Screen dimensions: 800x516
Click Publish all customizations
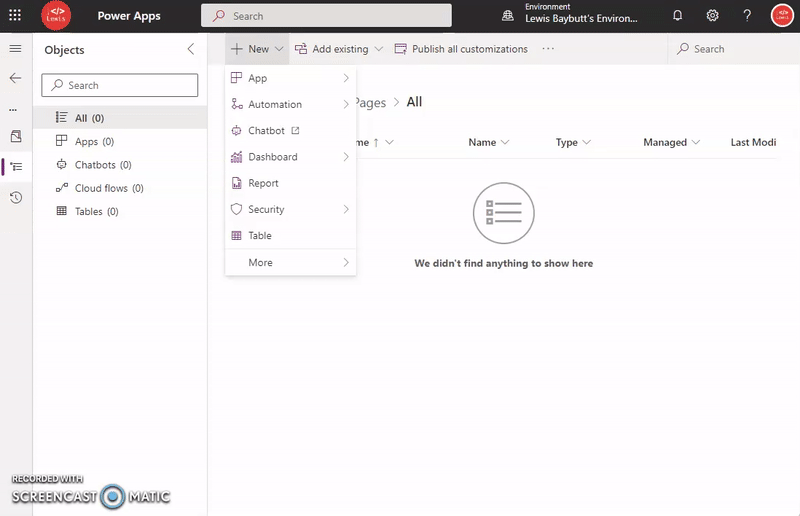coord(461,49)
